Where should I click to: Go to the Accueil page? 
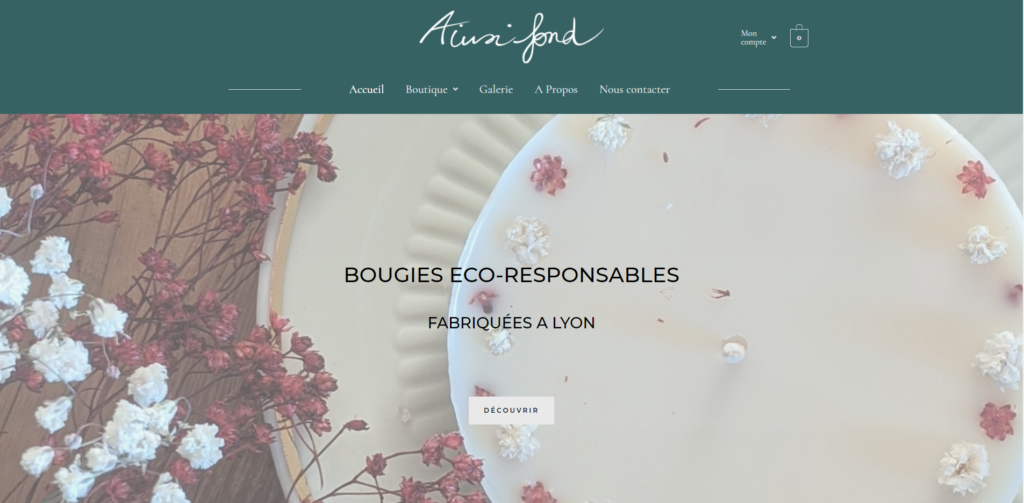pos(366,89)
